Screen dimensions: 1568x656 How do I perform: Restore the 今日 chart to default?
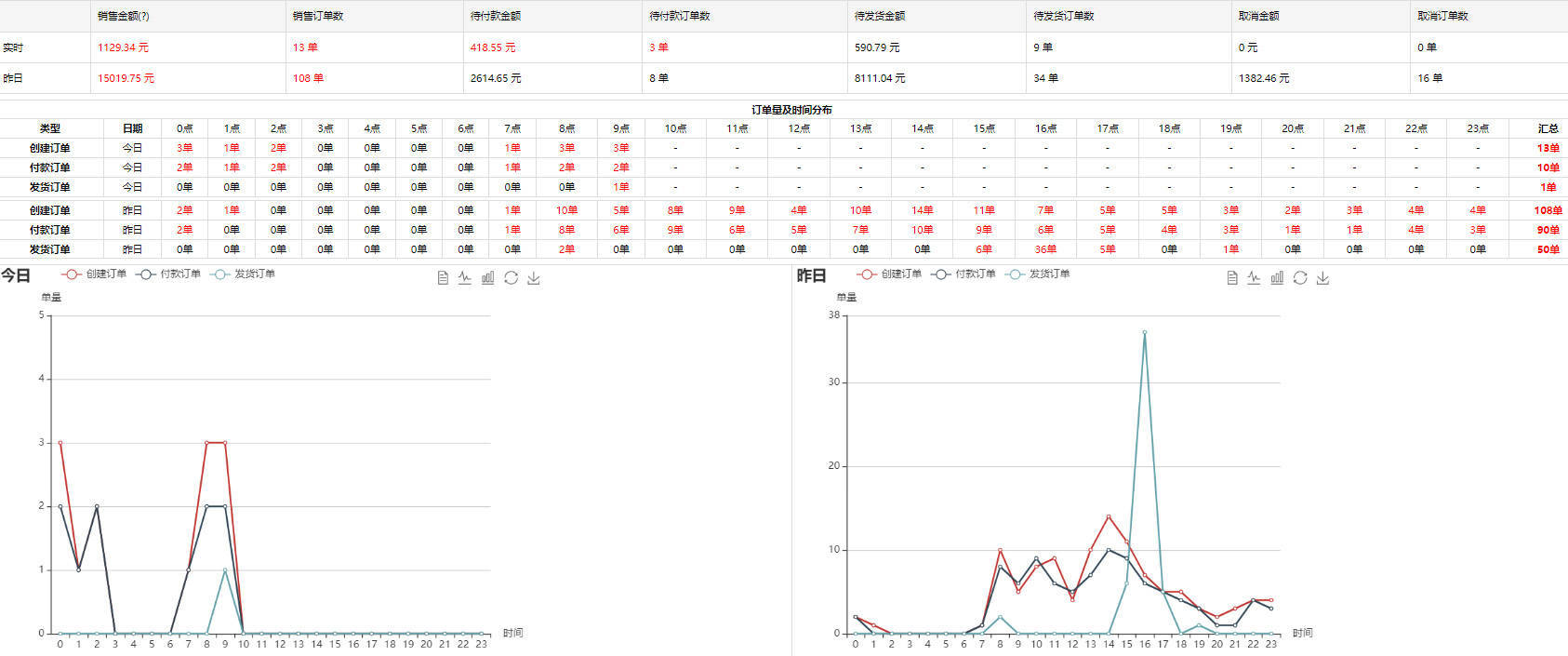[x=511, y=278]
